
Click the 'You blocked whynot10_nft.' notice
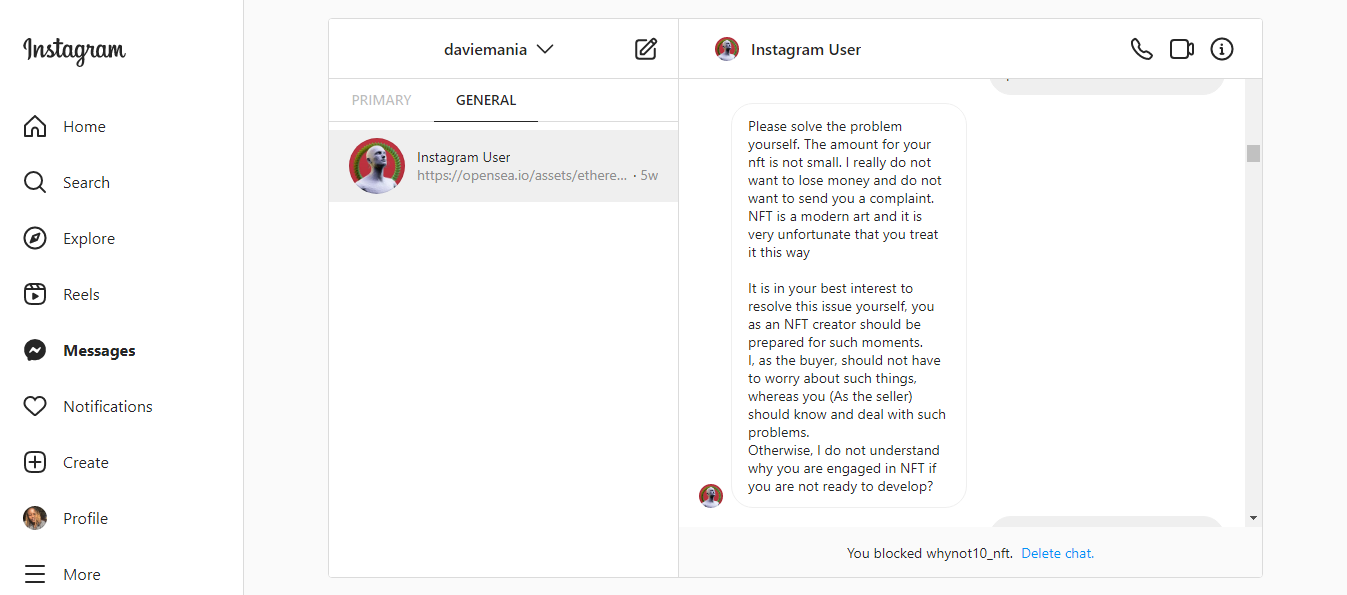pos(930,553)
